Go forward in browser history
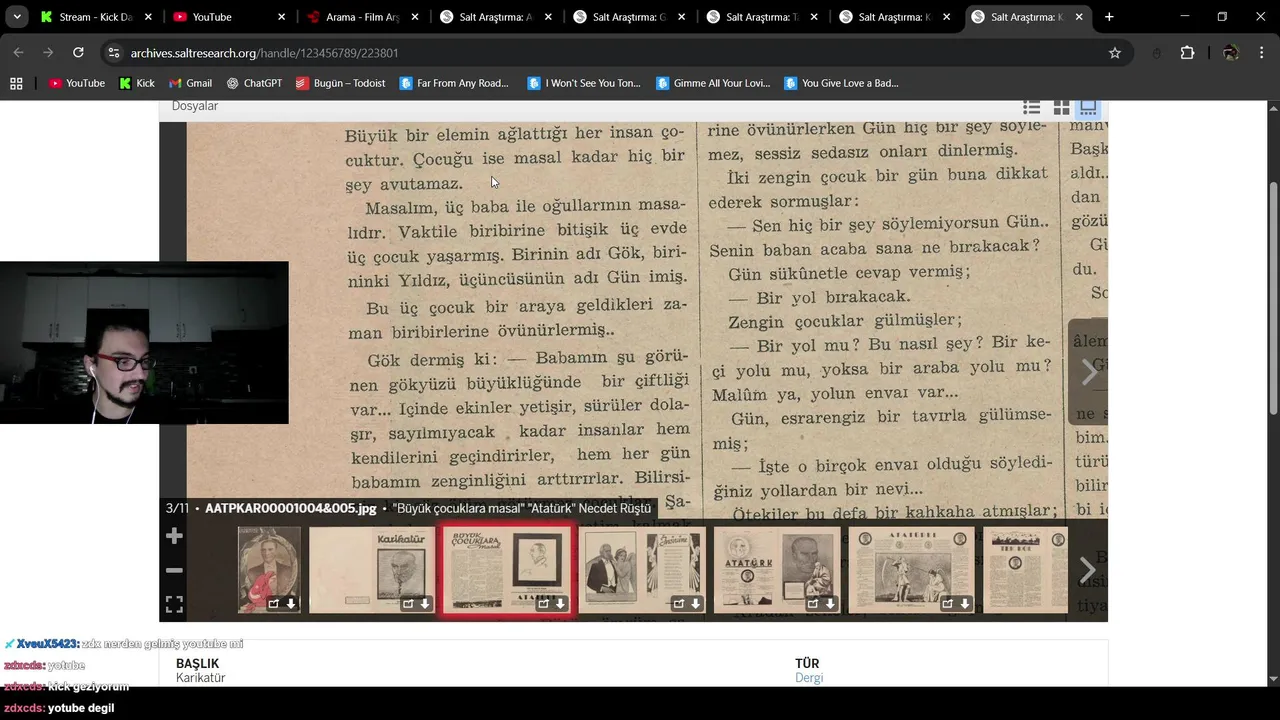The width and height of the screenshot is (1280, 720). click(48, 53)
